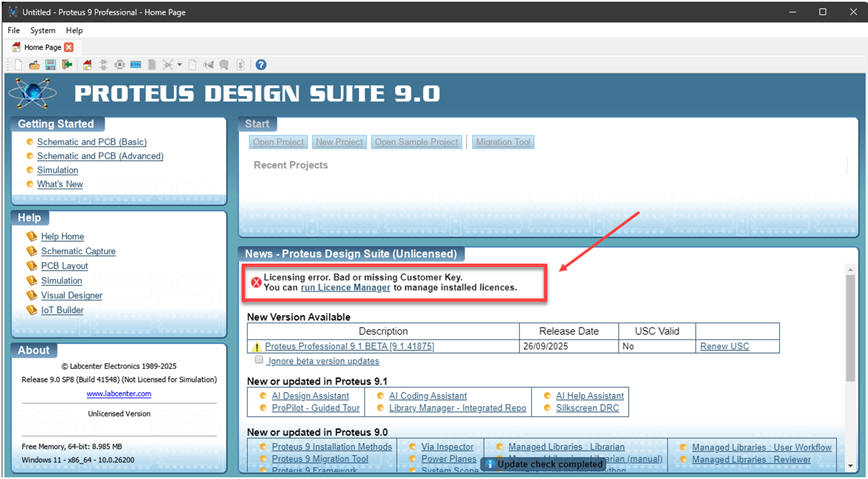Select the Home Page tab
This screenshot has width=868, height=479.
click(x=43, y=47)
